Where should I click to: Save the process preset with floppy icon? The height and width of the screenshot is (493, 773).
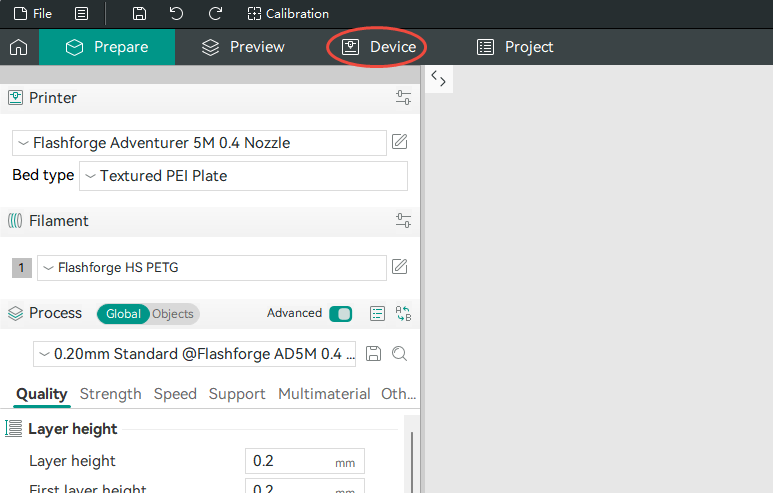(373, 353)
